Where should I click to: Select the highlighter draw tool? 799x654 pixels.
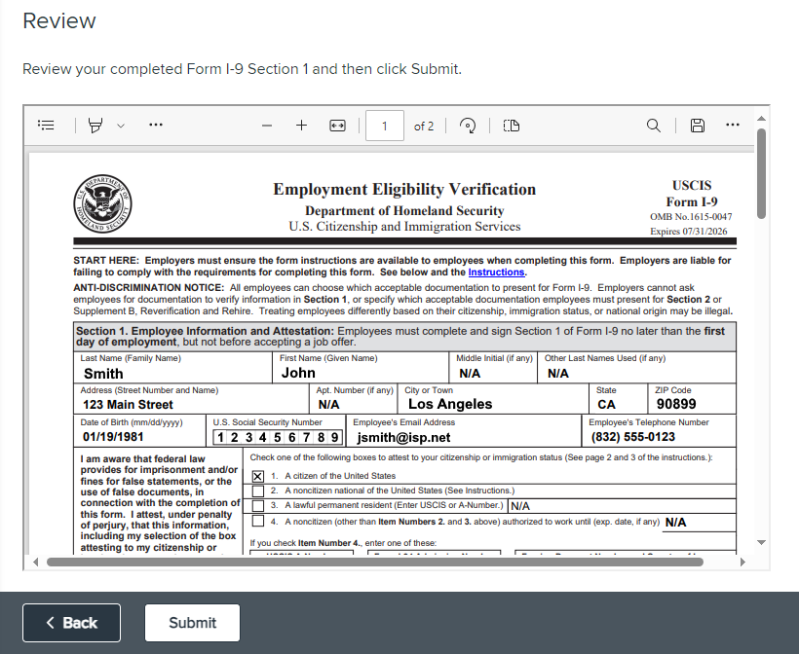tap(95, 125)
